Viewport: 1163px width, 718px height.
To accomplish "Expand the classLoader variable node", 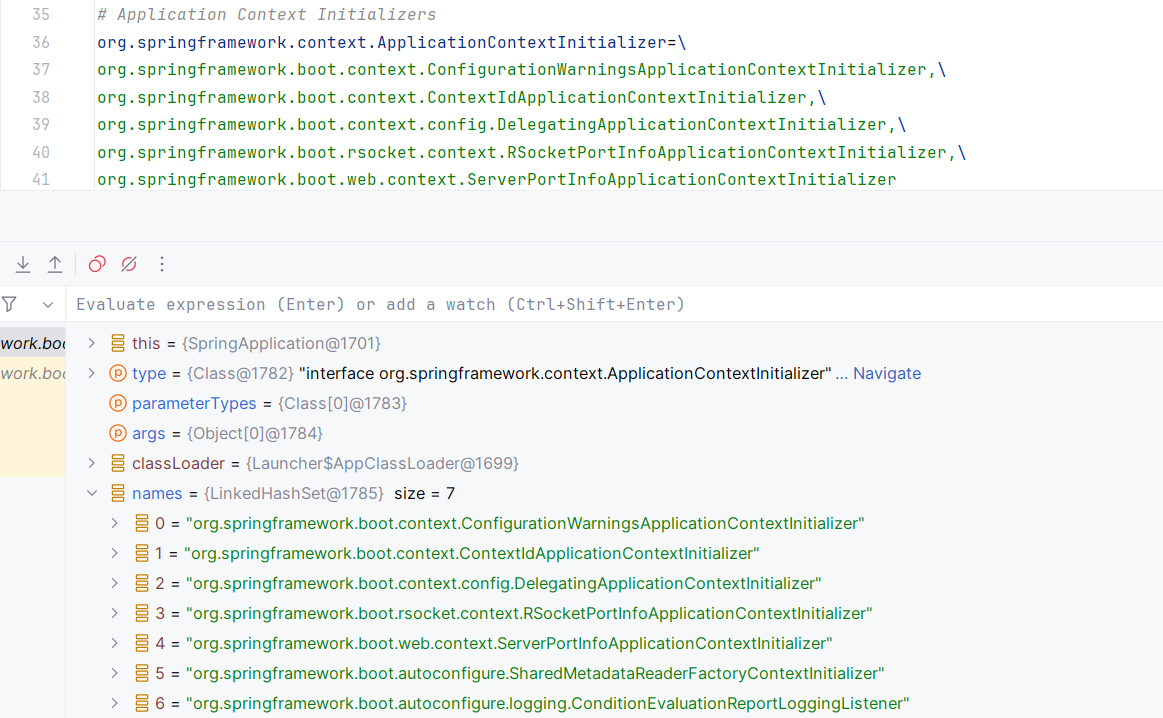I will (91, 464).
